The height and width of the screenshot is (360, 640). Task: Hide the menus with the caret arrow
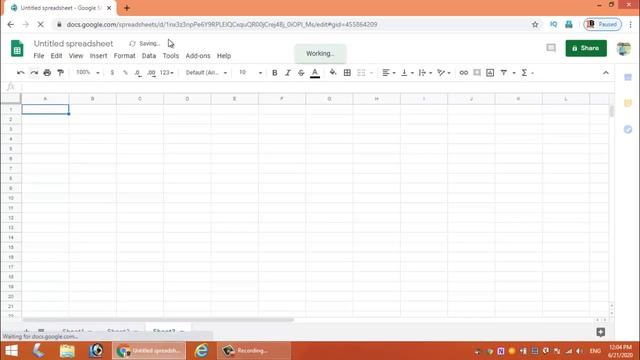pyautogui.click(x=606, y=73)
